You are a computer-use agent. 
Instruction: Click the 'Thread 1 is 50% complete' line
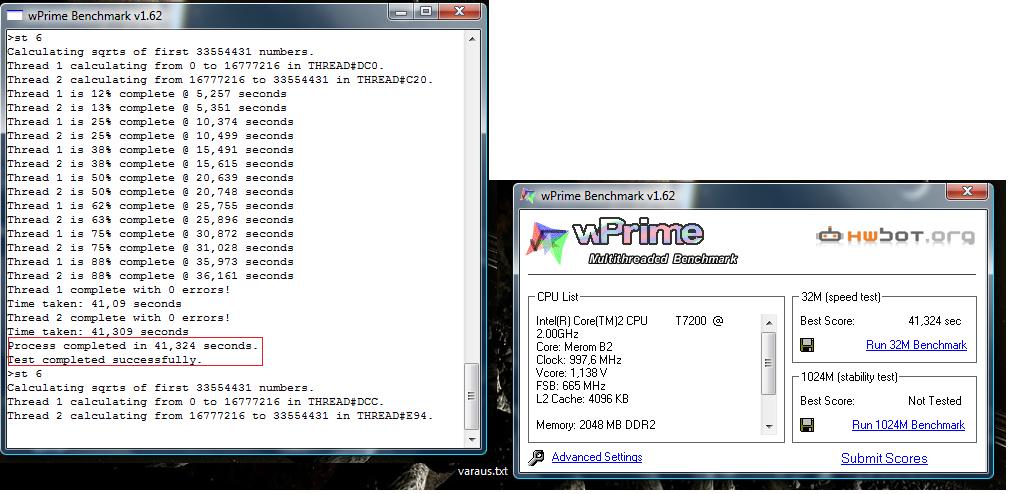[x=151, y=178]
